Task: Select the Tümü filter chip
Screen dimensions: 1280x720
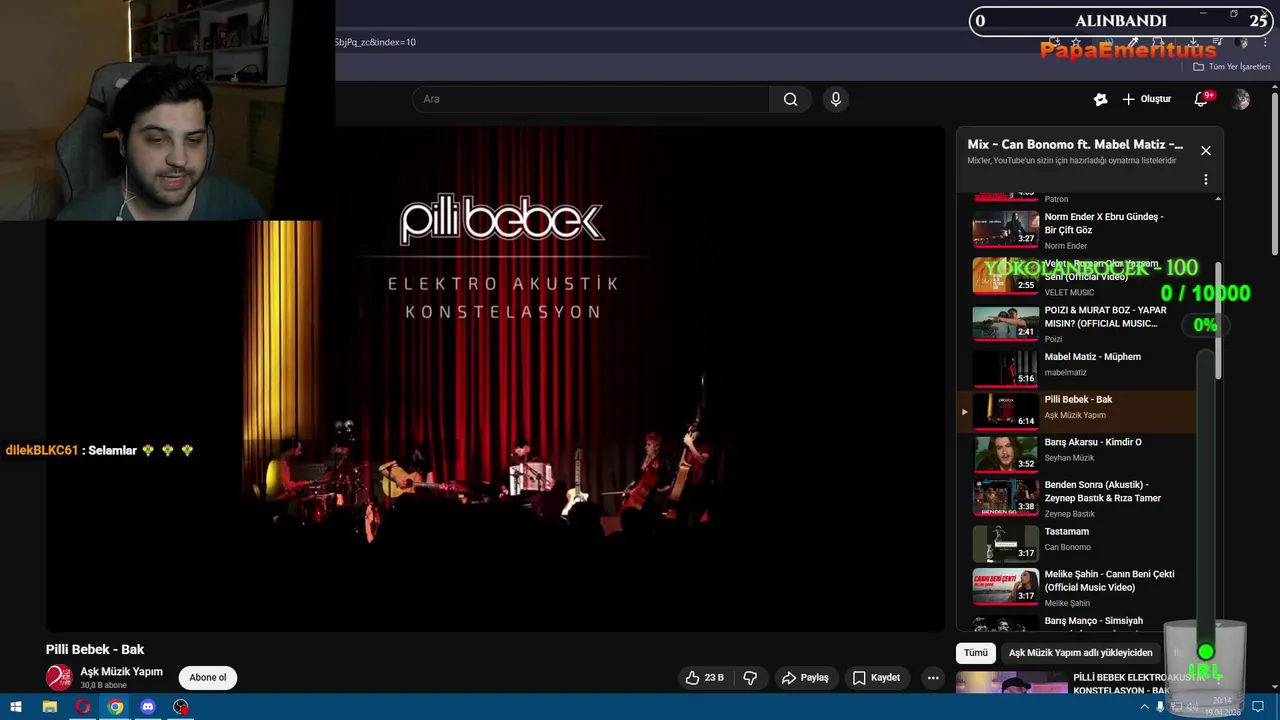Action: click(976, 652)
